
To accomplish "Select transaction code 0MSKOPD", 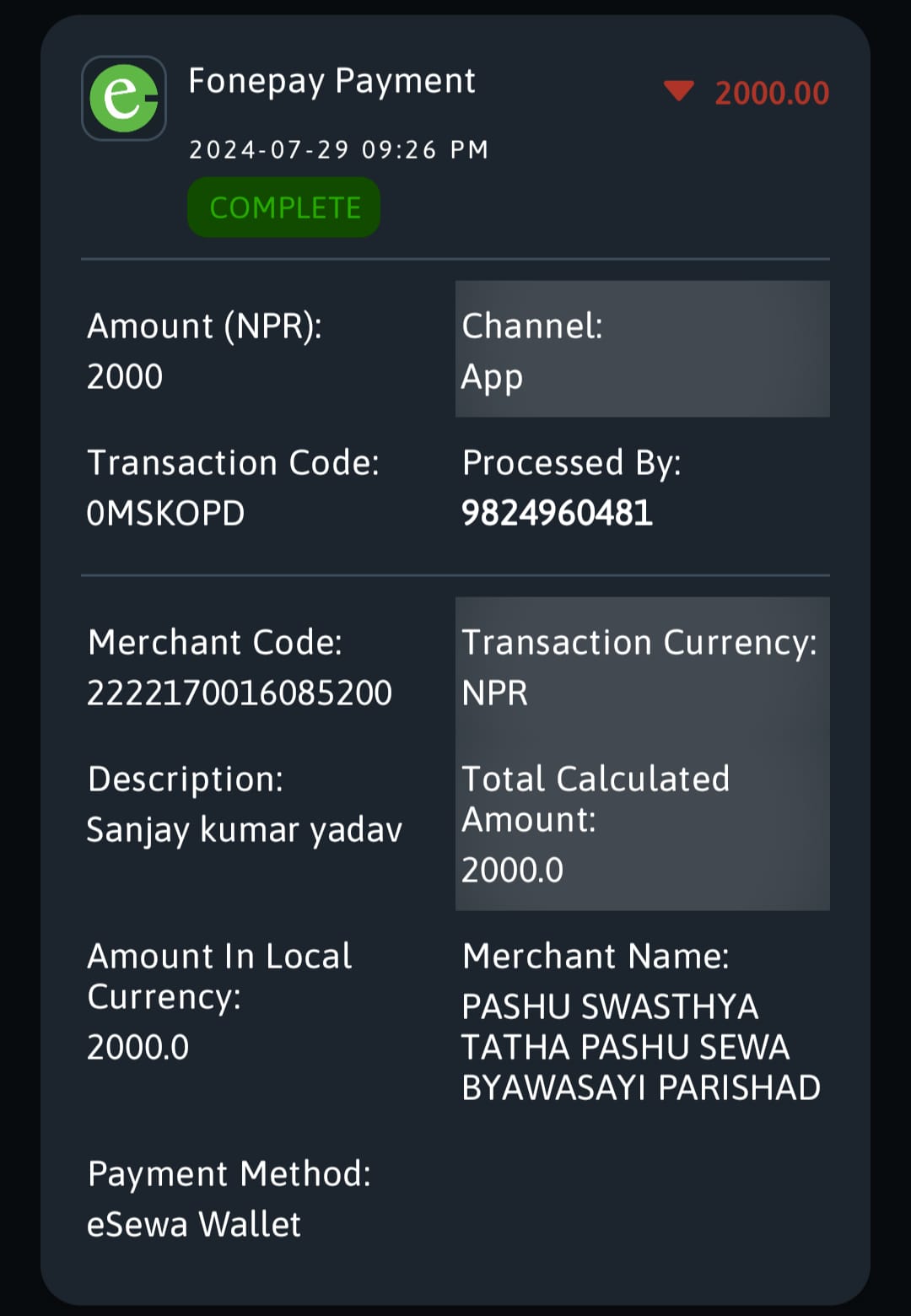I will (166, 513).
